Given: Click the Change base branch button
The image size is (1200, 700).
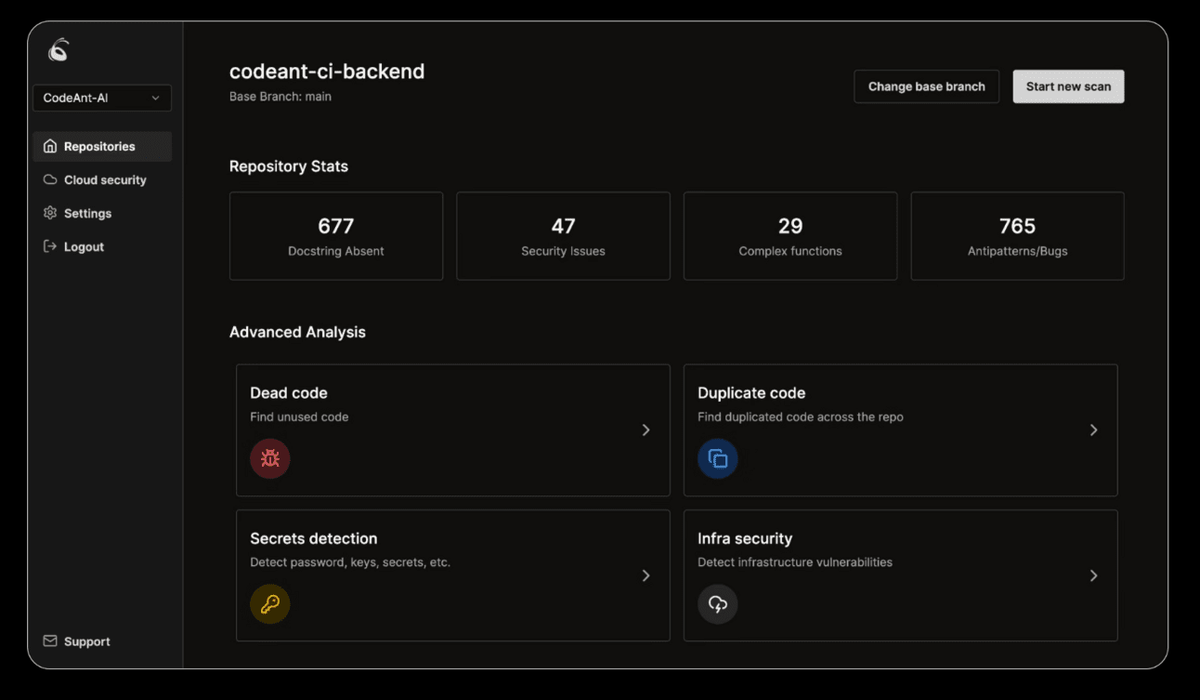Looking at the screenshot, I should pyautogui.click(x=927, y=87).
